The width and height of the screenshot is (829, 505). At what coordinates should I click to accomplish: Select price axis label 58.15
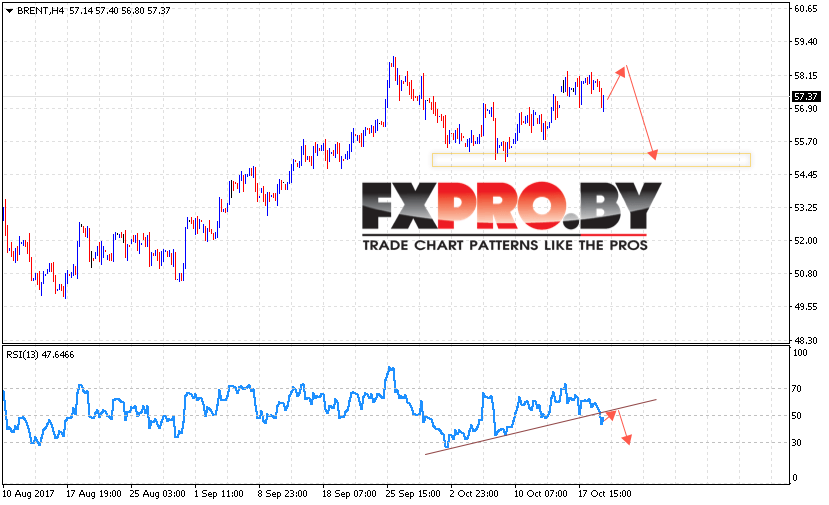point(806,76)
